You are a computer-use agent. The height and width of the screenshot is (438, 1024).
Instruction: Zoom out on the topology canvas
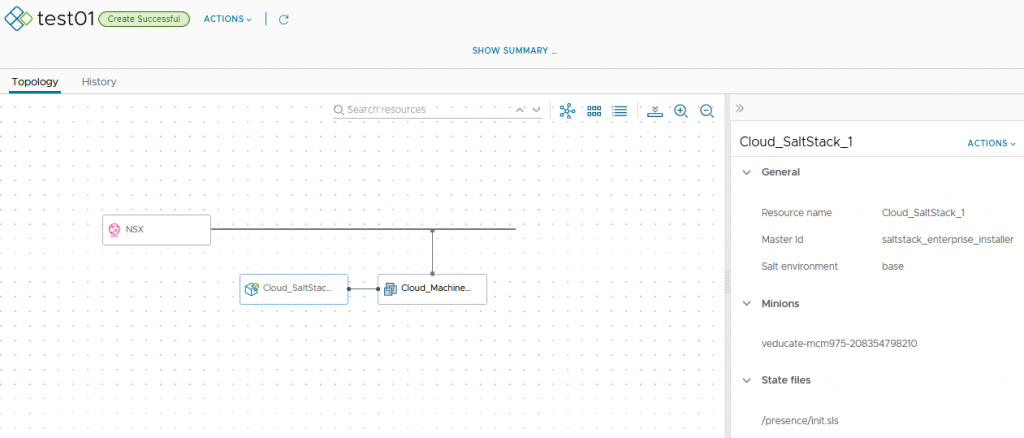tap(707, 111)
